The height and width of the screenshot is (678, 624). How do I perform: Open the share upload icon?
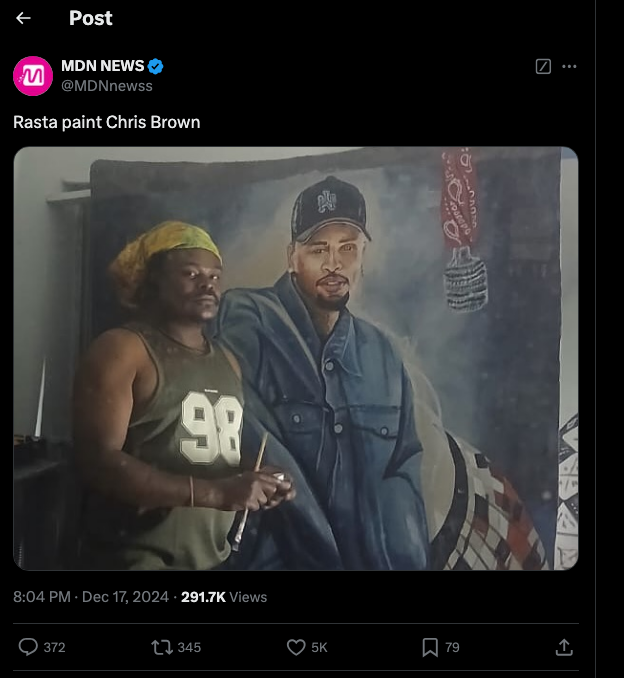[x=564, y=647]
